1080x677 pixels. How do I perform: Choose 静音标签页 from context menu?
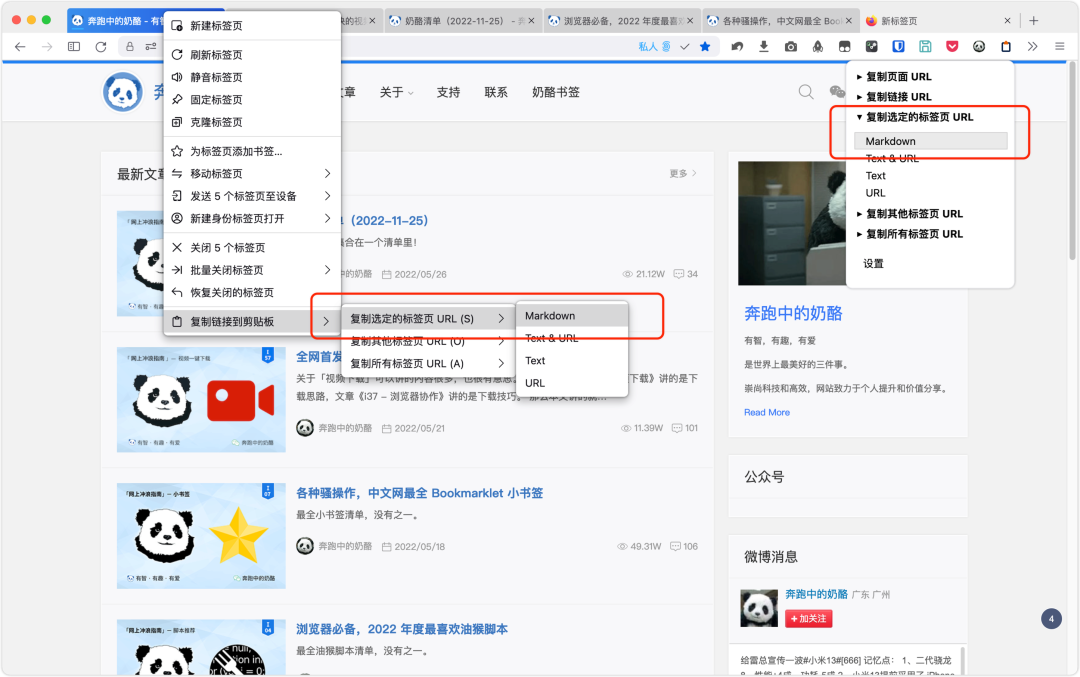[252, 77]
